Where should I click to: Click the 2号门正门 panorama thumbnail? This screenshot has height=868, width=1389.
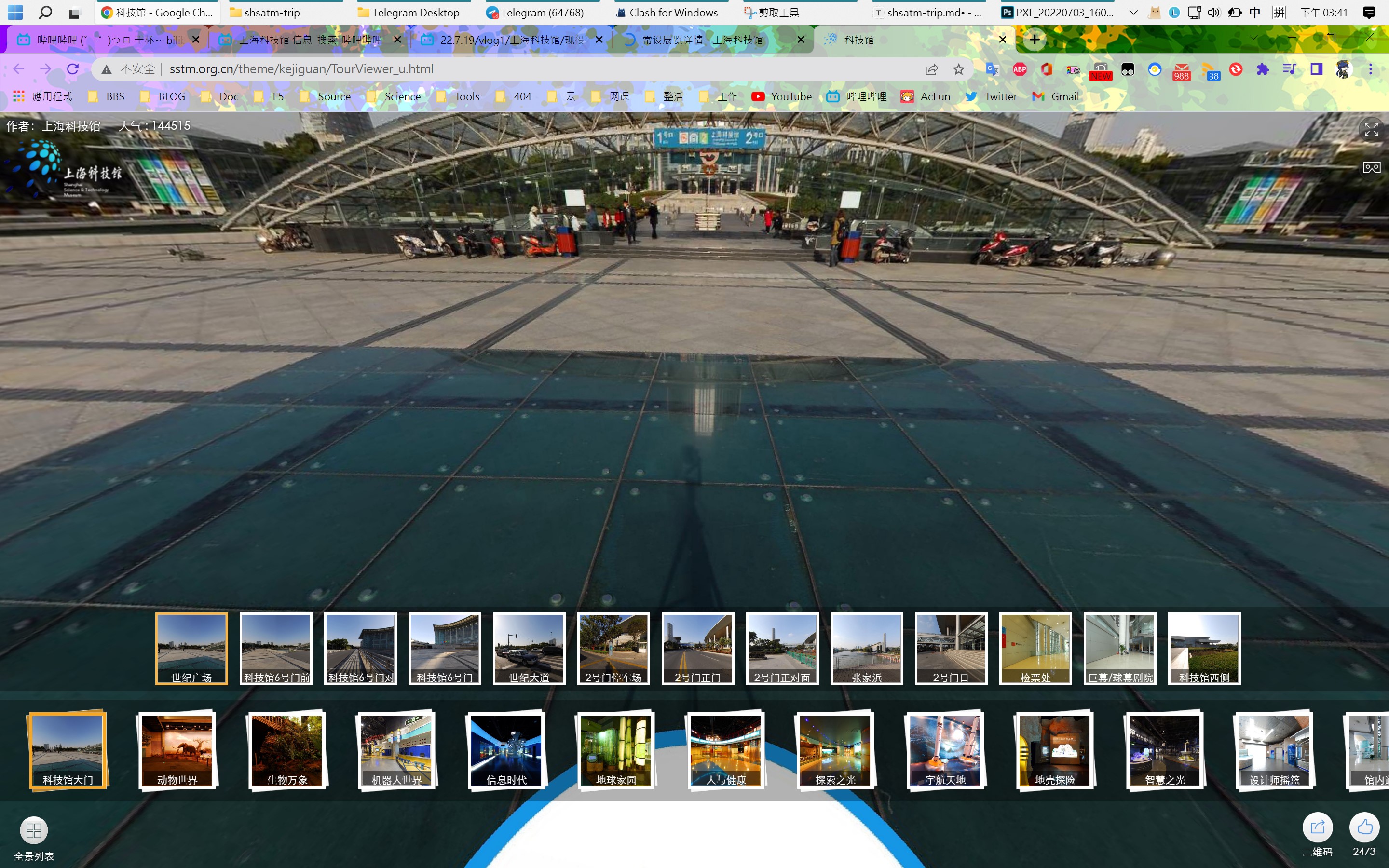697,648
